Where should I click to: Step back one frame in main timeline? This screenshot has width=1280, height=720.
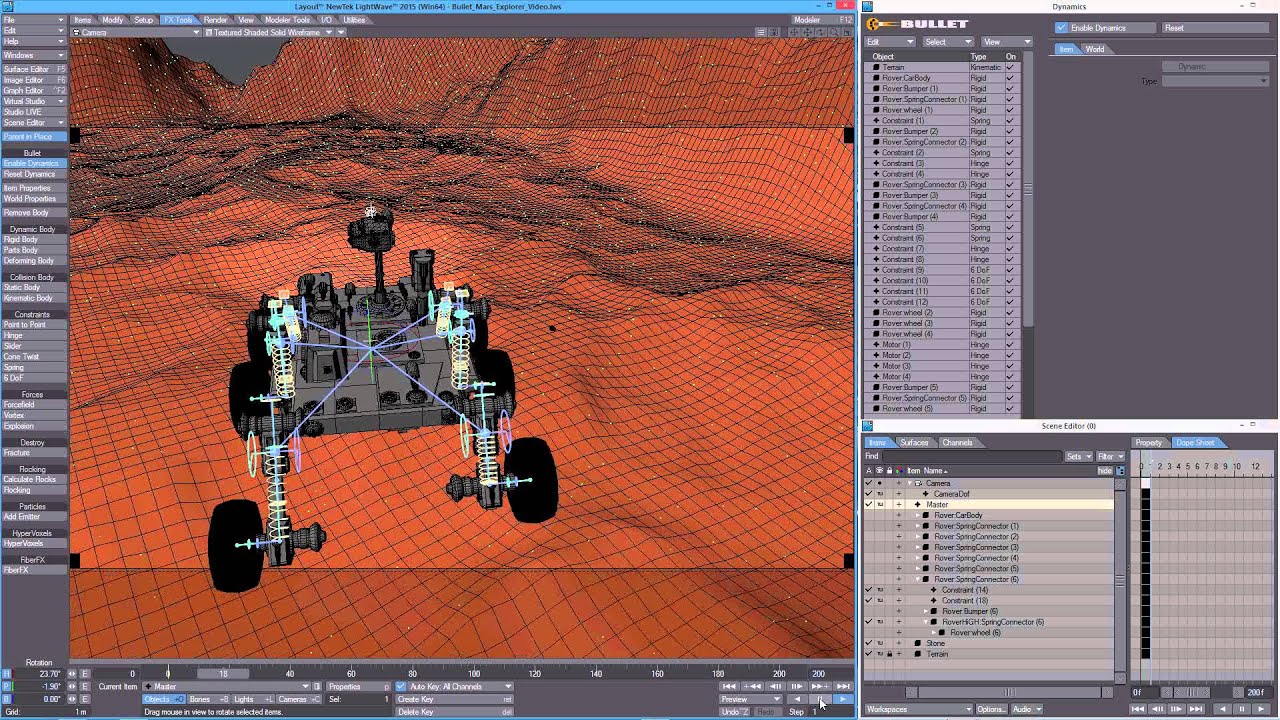tap(776, 686)
